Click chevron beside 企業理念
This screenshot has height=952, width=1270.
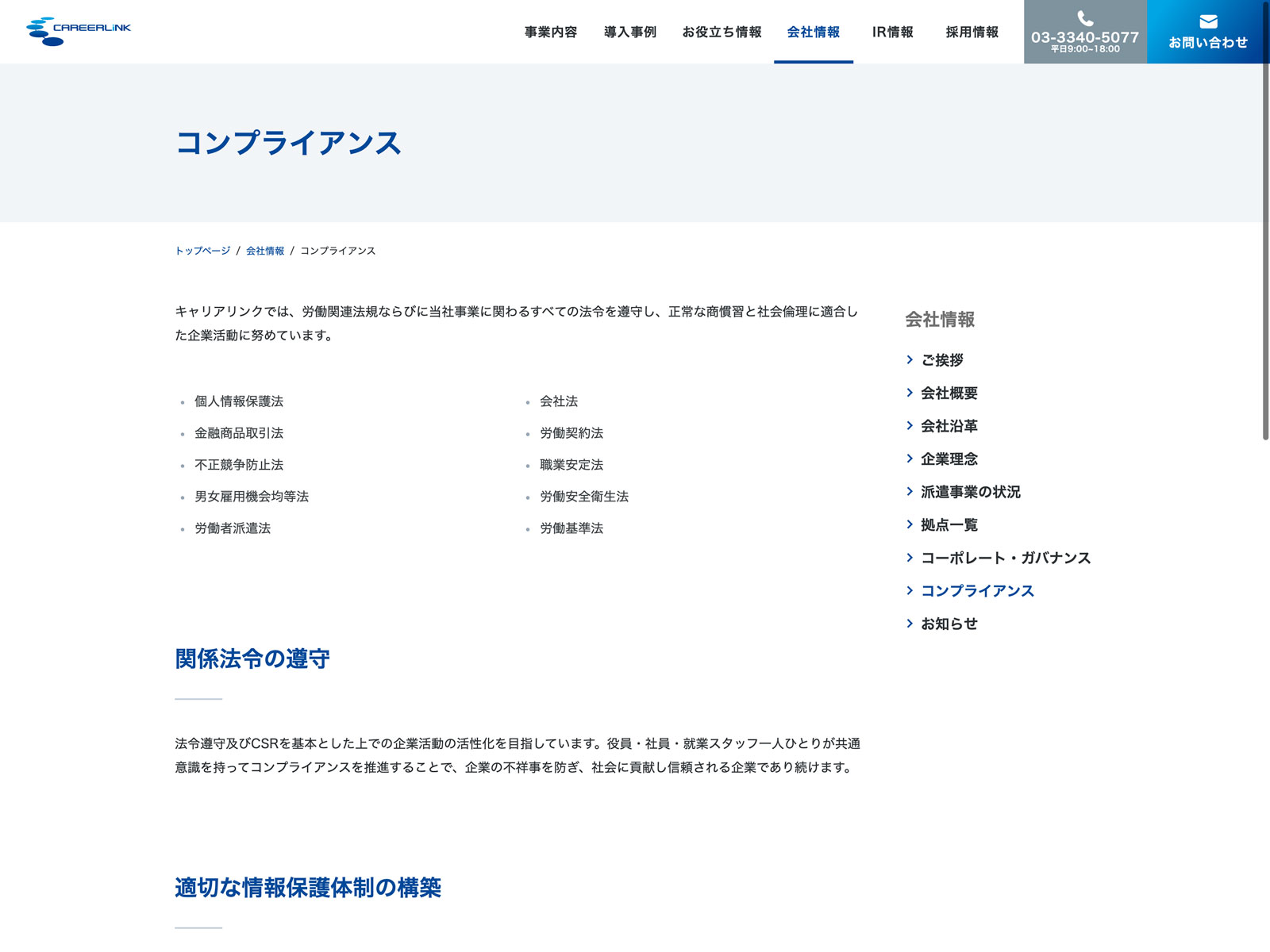coord(910,459)
